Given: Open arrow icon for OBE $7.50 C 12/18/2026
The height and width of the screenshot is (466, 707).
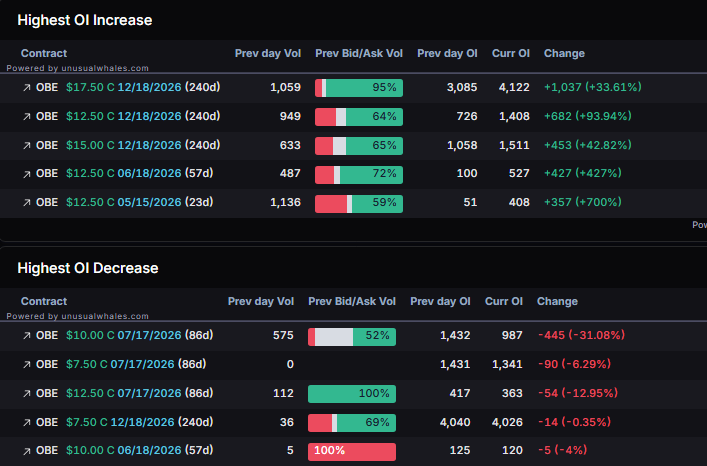Looking at the screenshot, I should coord(27,422).
